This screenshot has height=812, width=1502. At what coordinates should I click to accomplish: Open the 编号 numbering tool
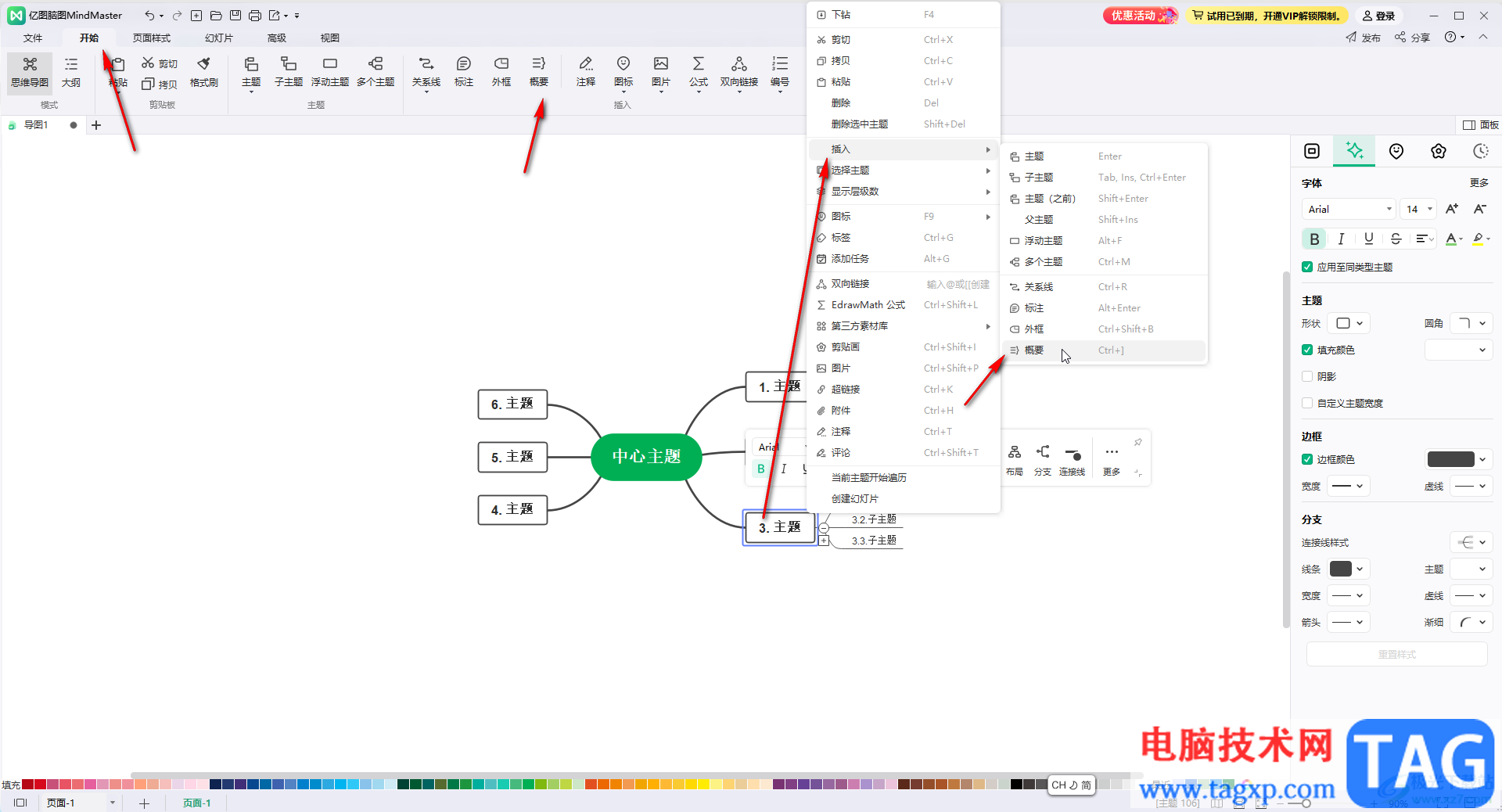(x=780, y=71)
